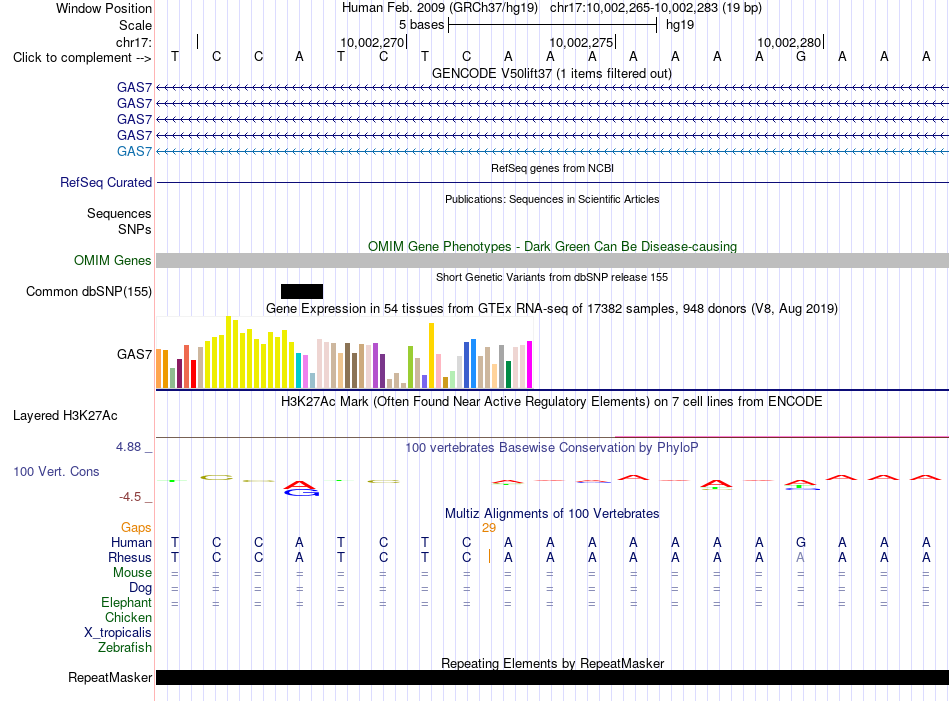The height and width of the screenshot is (701, 950).
Task: Click the Layered H3K27Ac track label
Action: tap(65, 416)
